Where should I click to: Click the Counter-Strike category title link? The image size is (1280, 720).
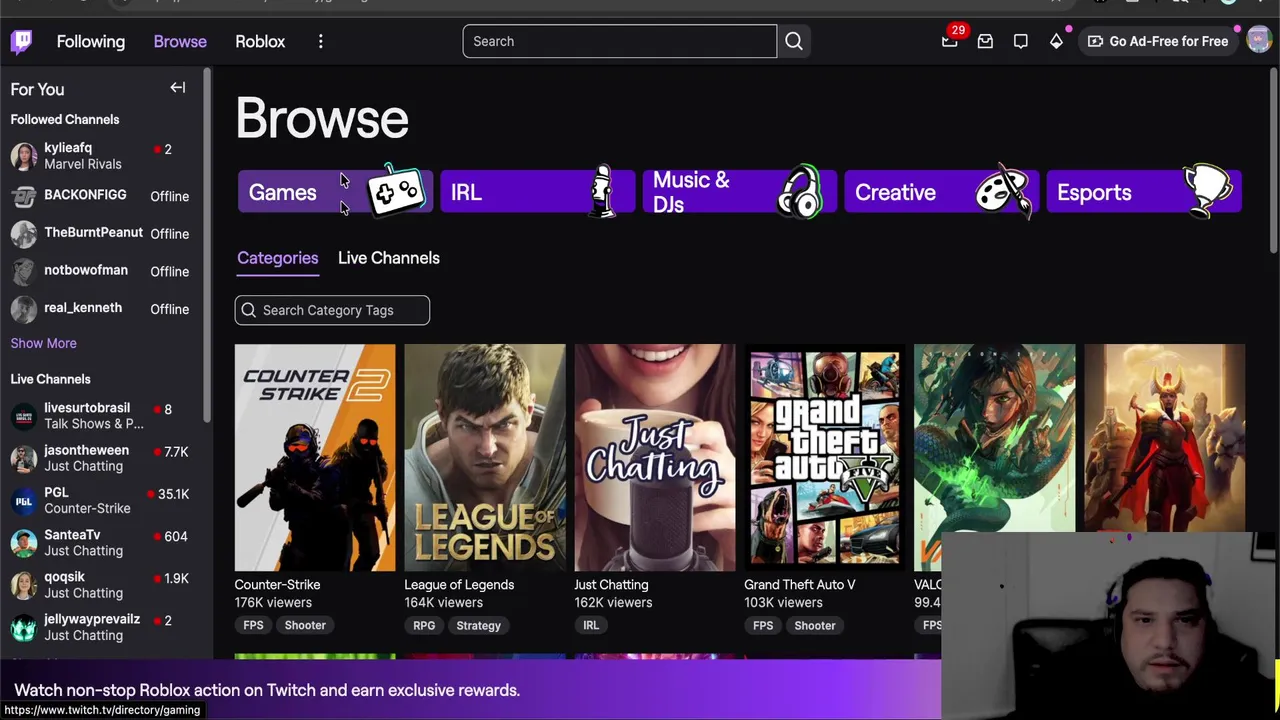coord(277,585)
